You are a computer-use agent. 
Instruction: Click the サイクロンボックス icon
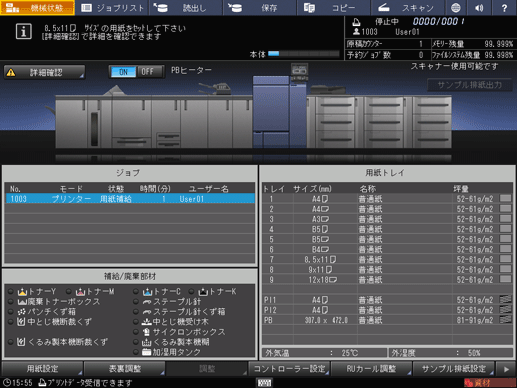[x=147, y=332]
